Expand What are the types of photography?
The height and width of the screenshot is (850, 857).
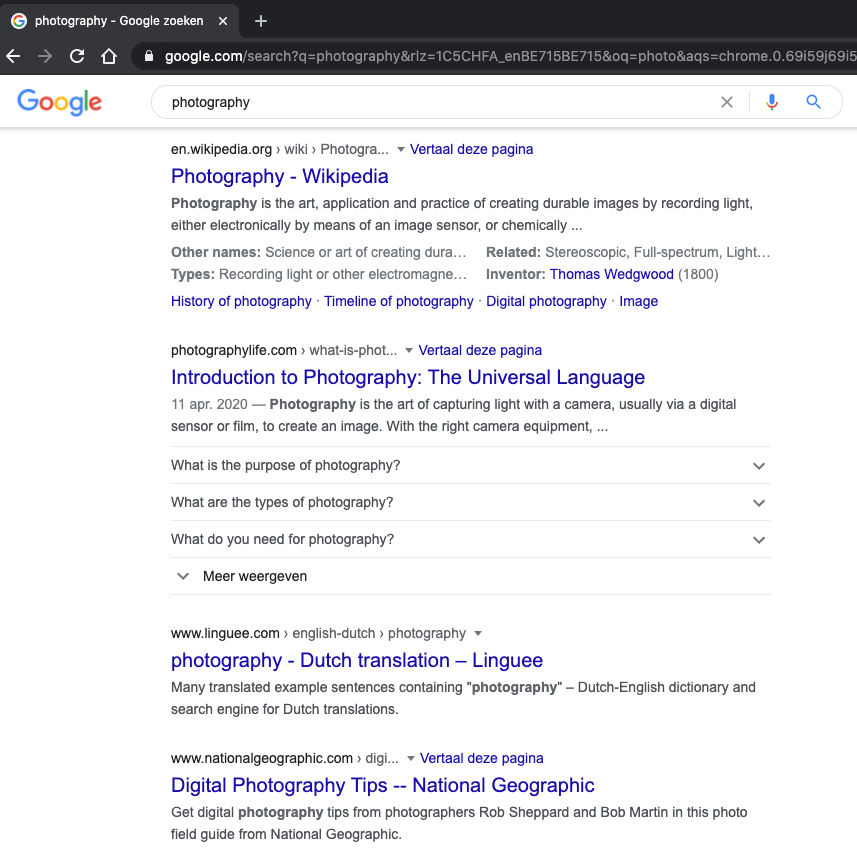[x=471, y=502]
